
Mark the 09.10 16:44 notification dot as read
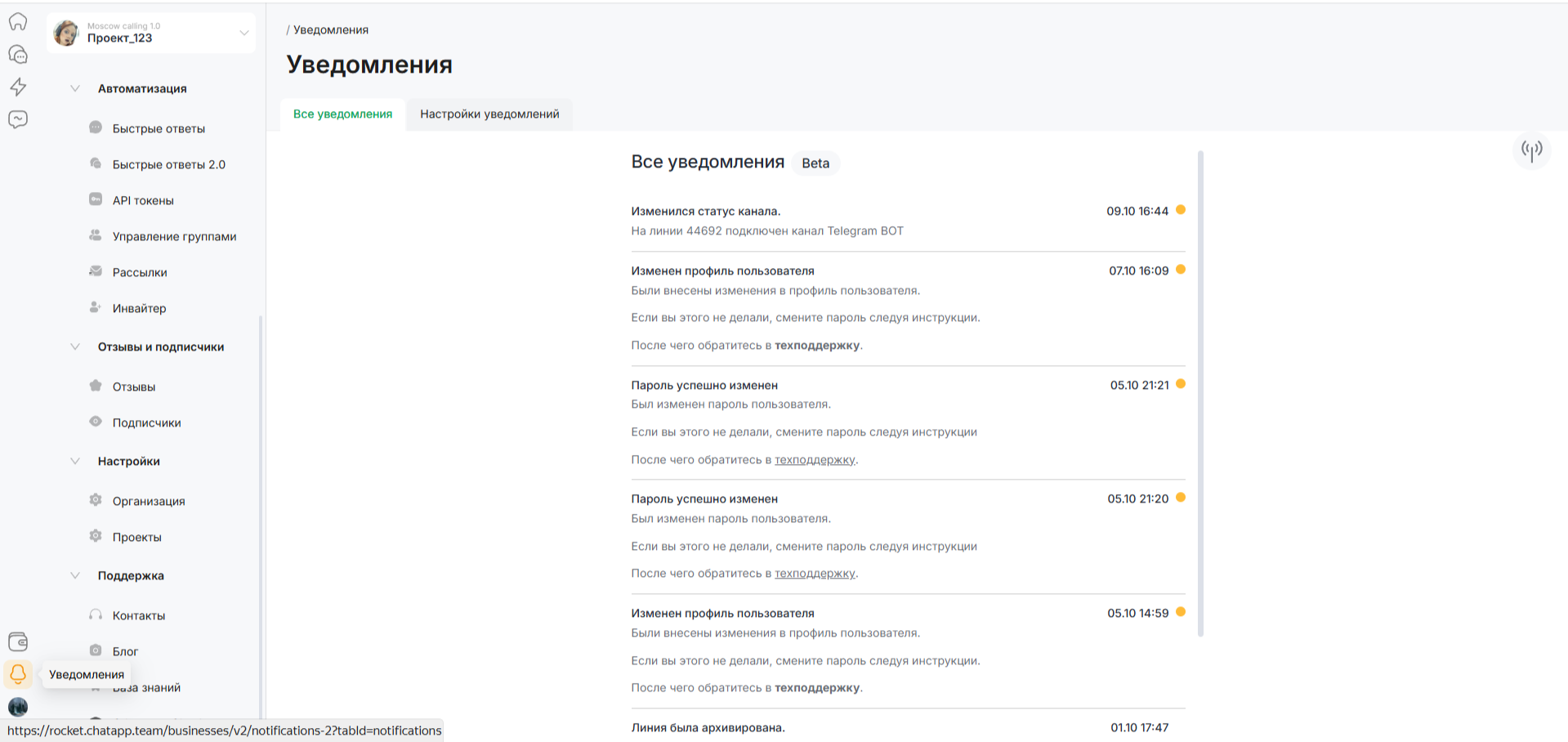tap(1181, 210)
